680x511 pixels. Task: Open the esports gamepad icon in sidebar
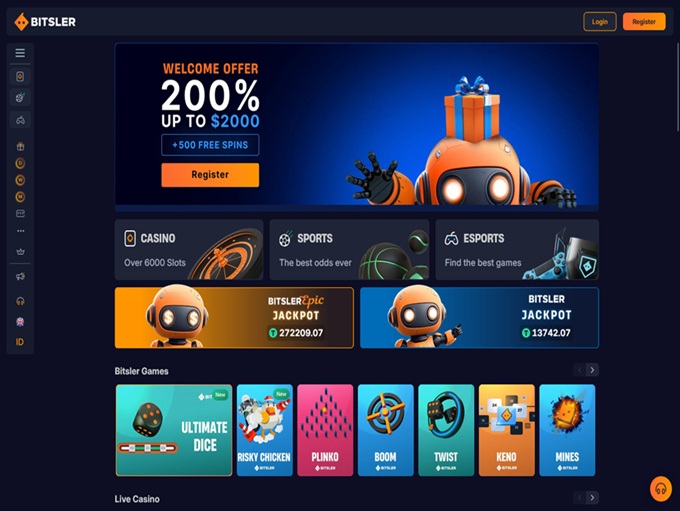click(20, 120)
